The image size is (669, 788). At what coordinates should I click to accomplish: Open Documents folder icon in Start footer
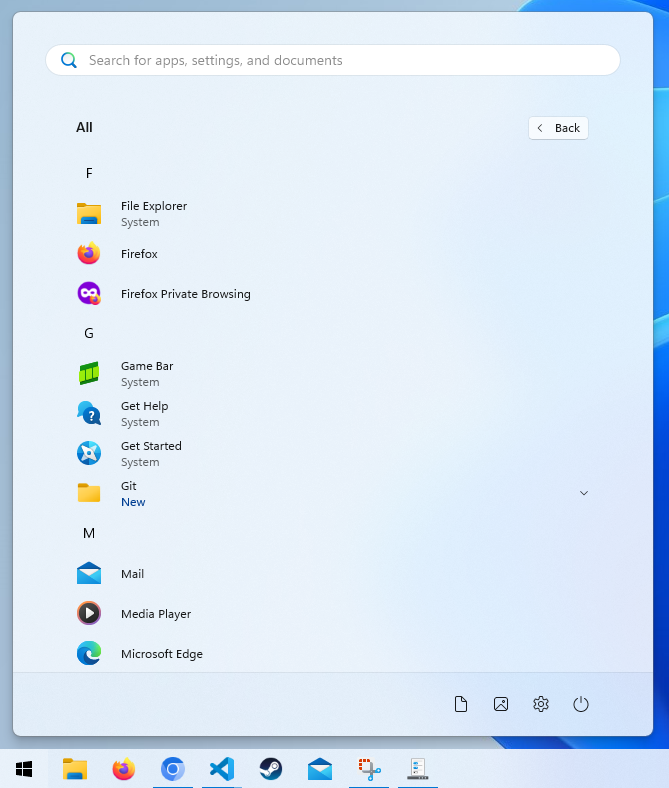(x=461, y=704)
